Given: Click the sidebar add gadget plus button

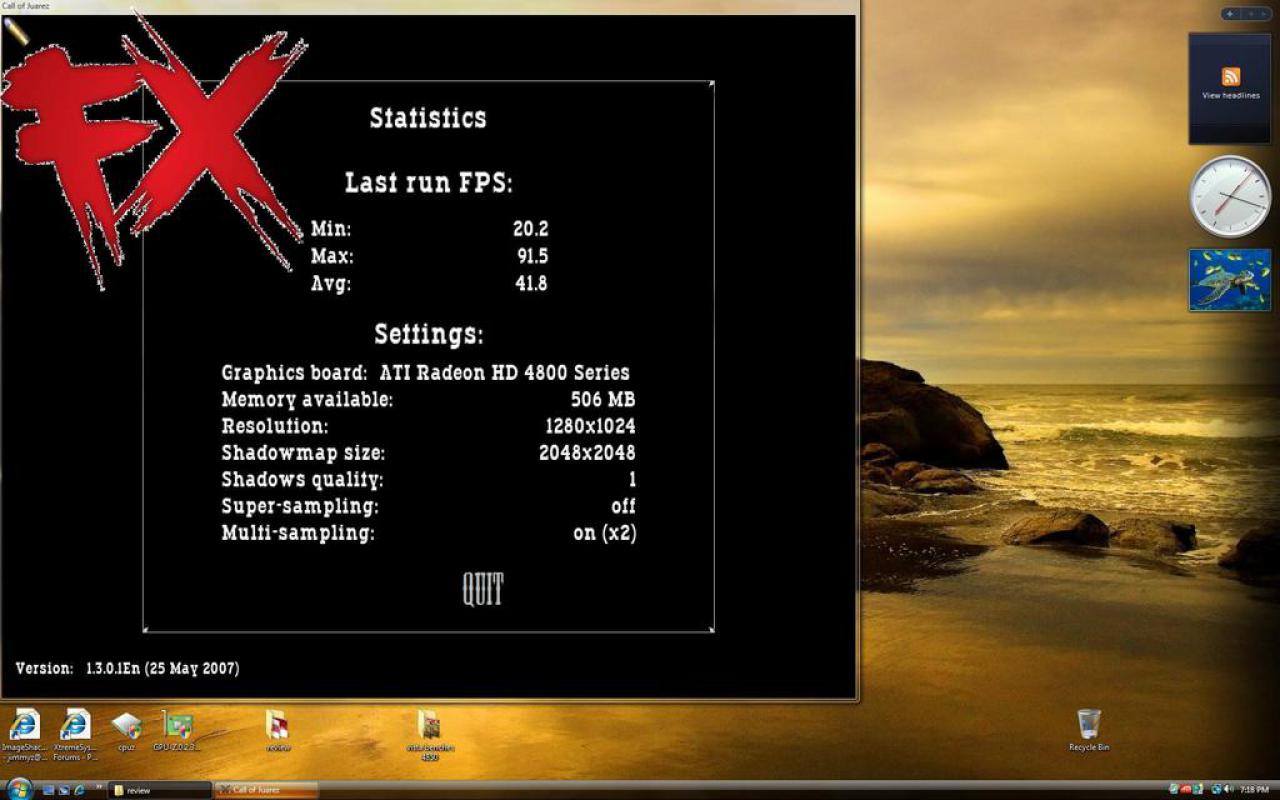Looking at the screenshot, I should click(1230, 14).
